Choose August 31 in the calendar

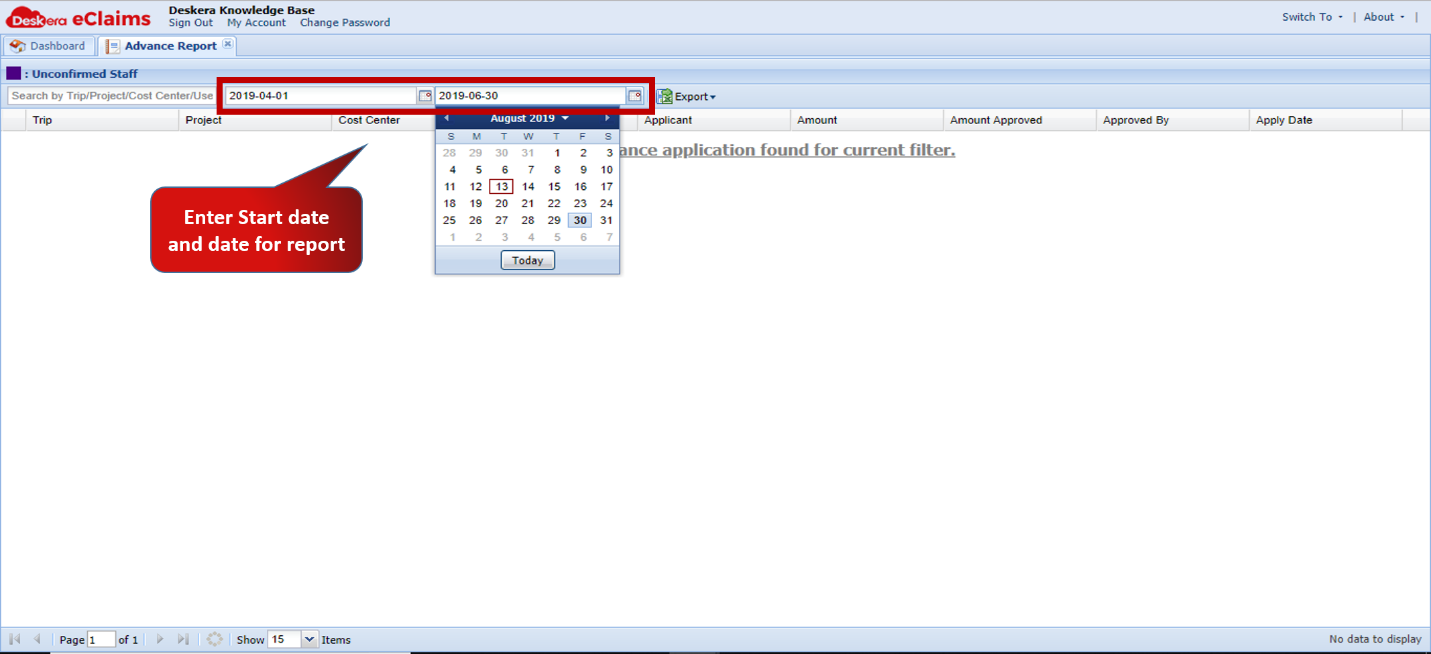click(x=606, y=220)
